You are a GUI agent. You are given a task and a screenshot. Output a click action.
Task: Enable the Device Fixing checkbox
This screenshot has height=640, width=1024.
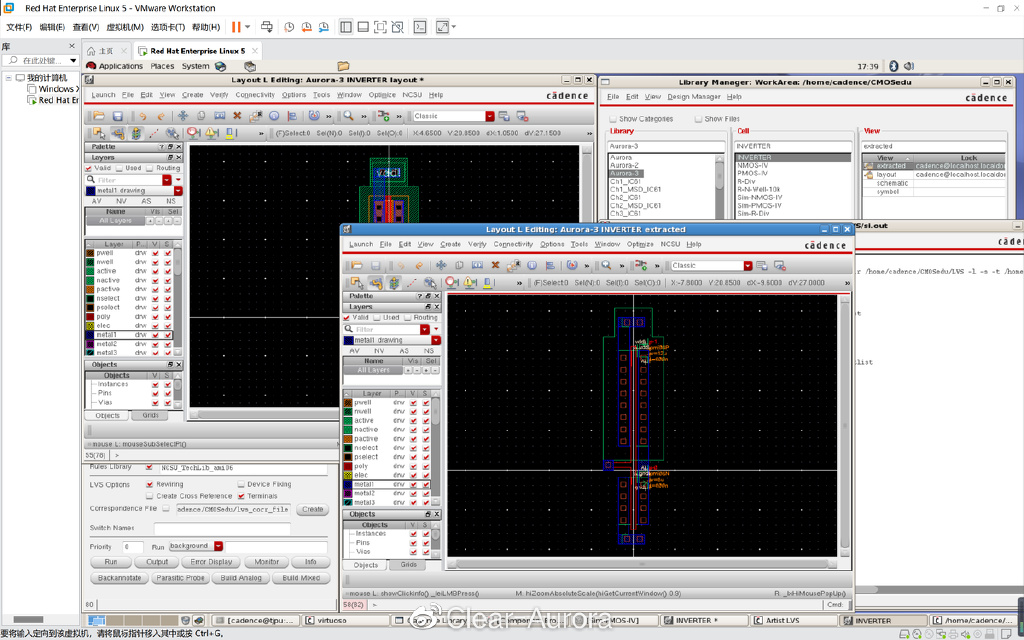point(241,484)
